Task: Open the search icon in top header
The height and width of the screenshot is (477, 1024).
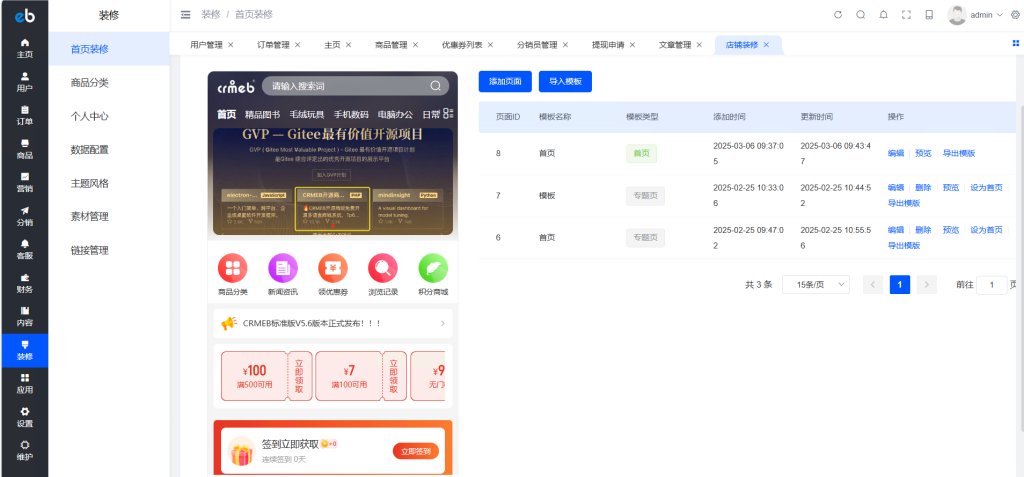Action: (x=860, y=15)
